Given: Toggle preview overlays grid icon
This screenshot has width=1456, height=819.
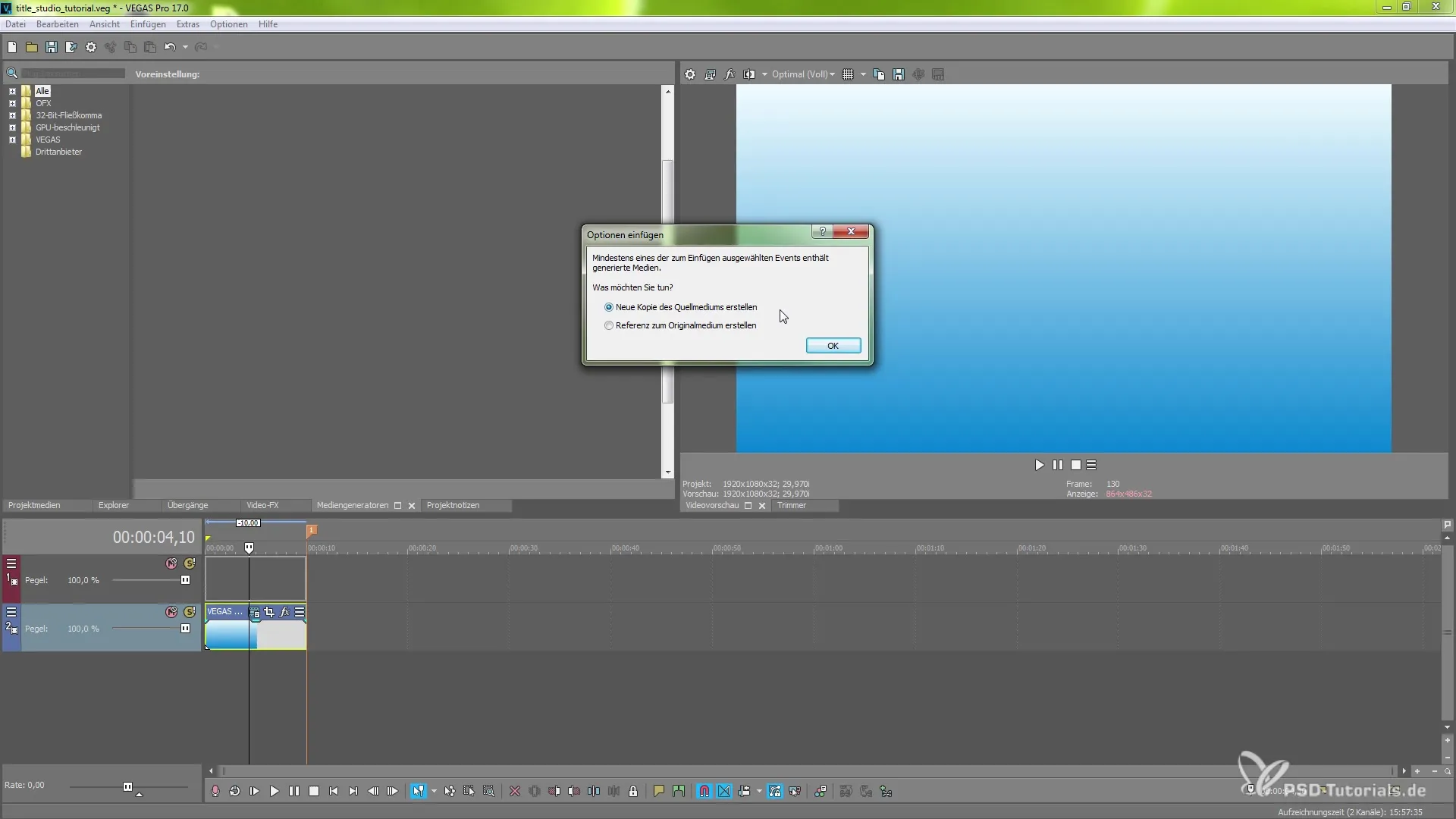Looking at the screenshot, I should (x=848, y=74).
